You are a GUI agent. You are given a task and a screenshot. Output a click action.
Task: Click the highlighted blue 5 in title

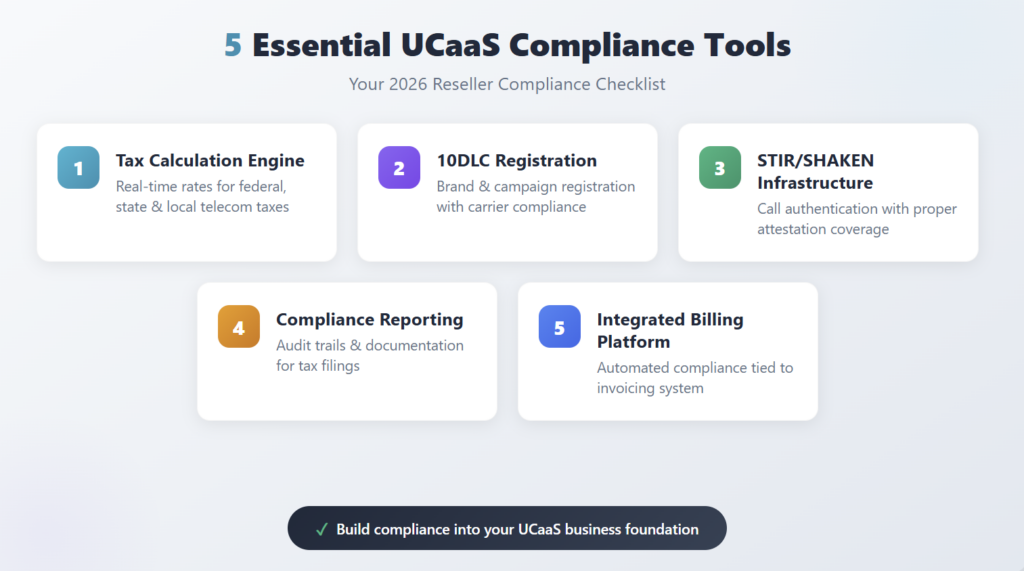coord(233,45)
